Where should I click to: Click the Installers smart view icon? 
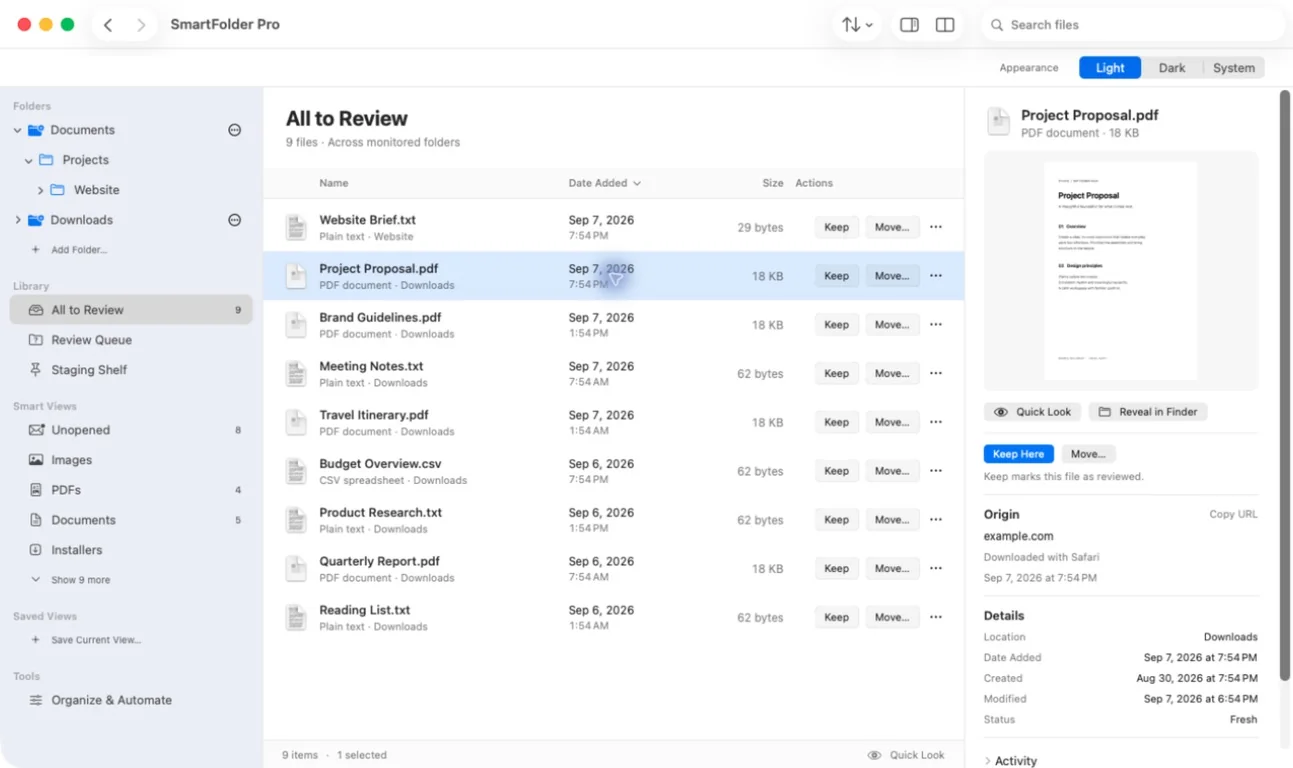36,550
